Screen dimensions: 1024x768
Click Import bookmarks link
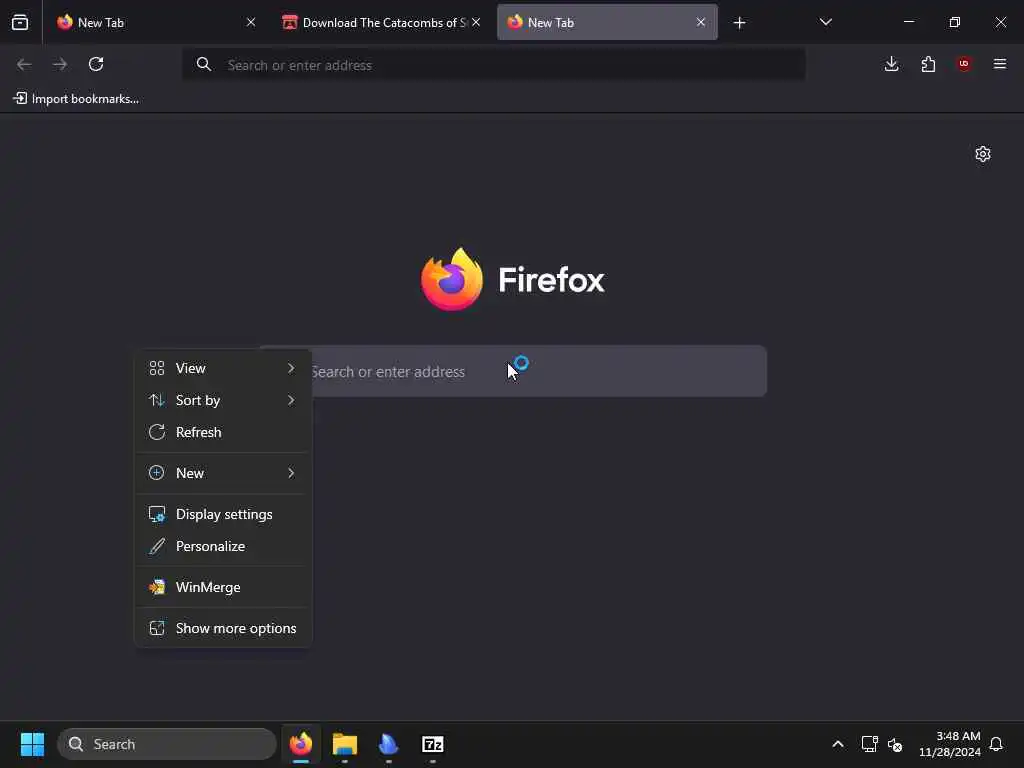76,99
